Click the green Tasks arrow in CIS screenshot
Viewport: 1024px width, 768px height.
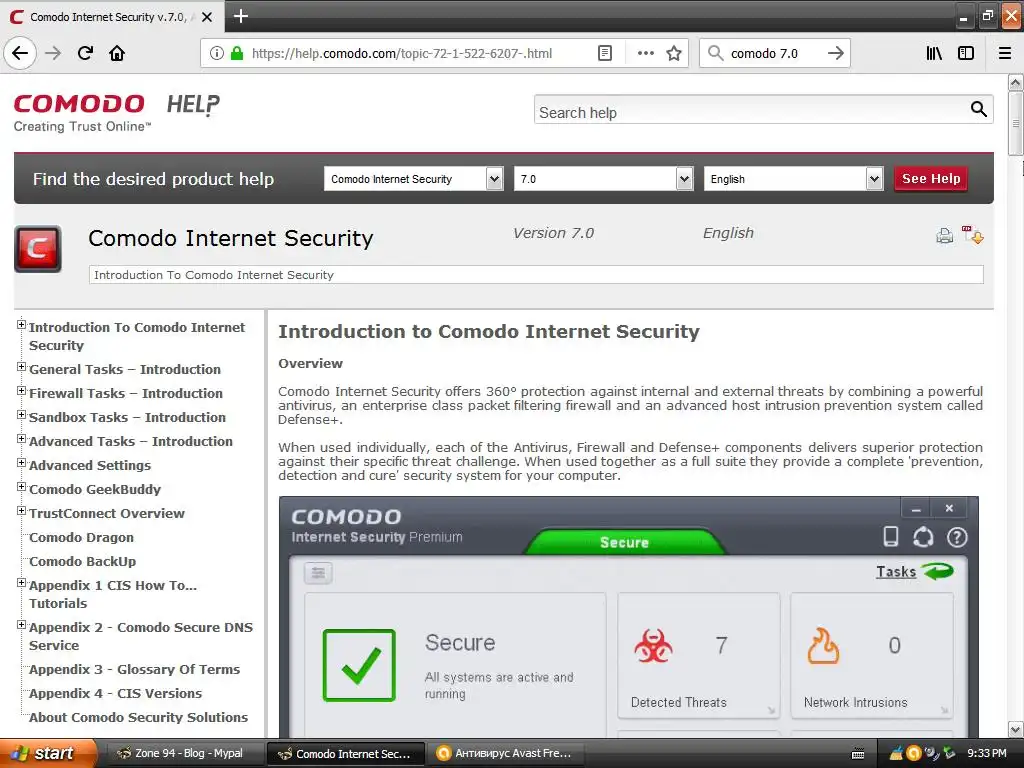(x=937, y=571)
